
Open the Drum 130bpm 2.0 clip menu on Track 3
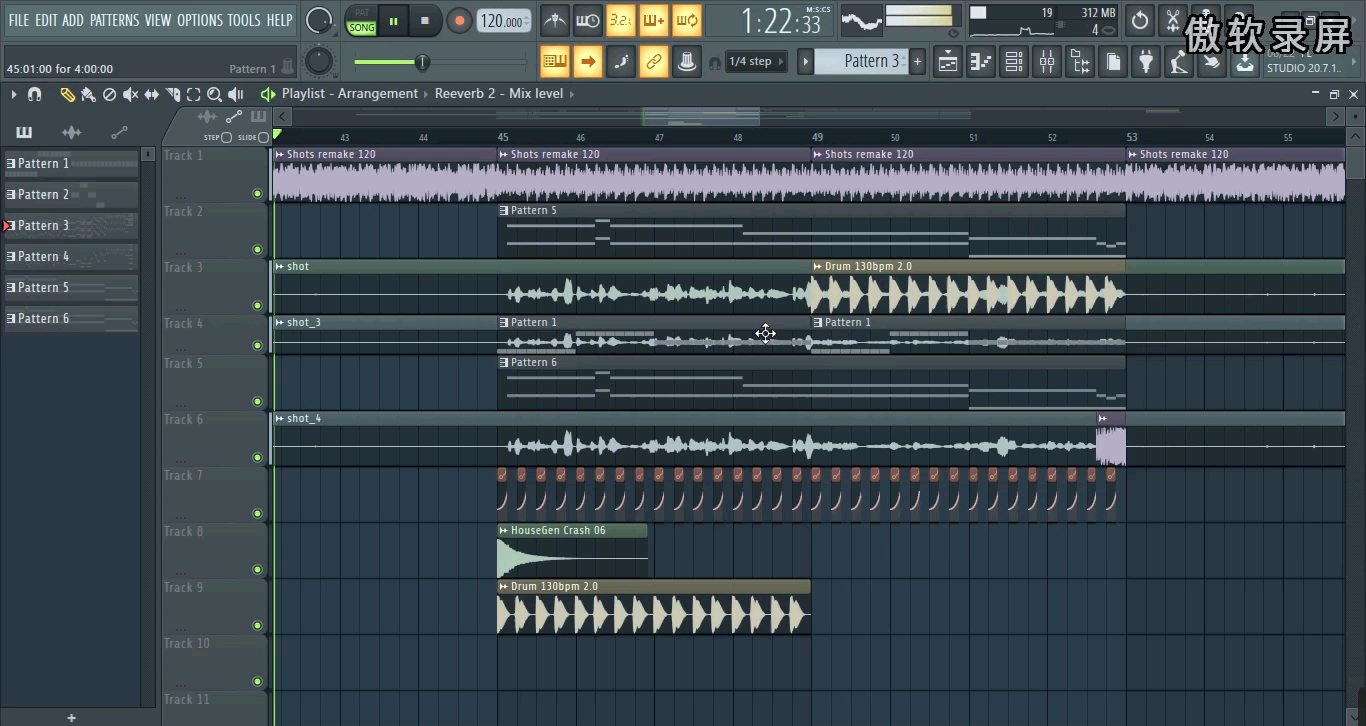(x=818, y=266)
